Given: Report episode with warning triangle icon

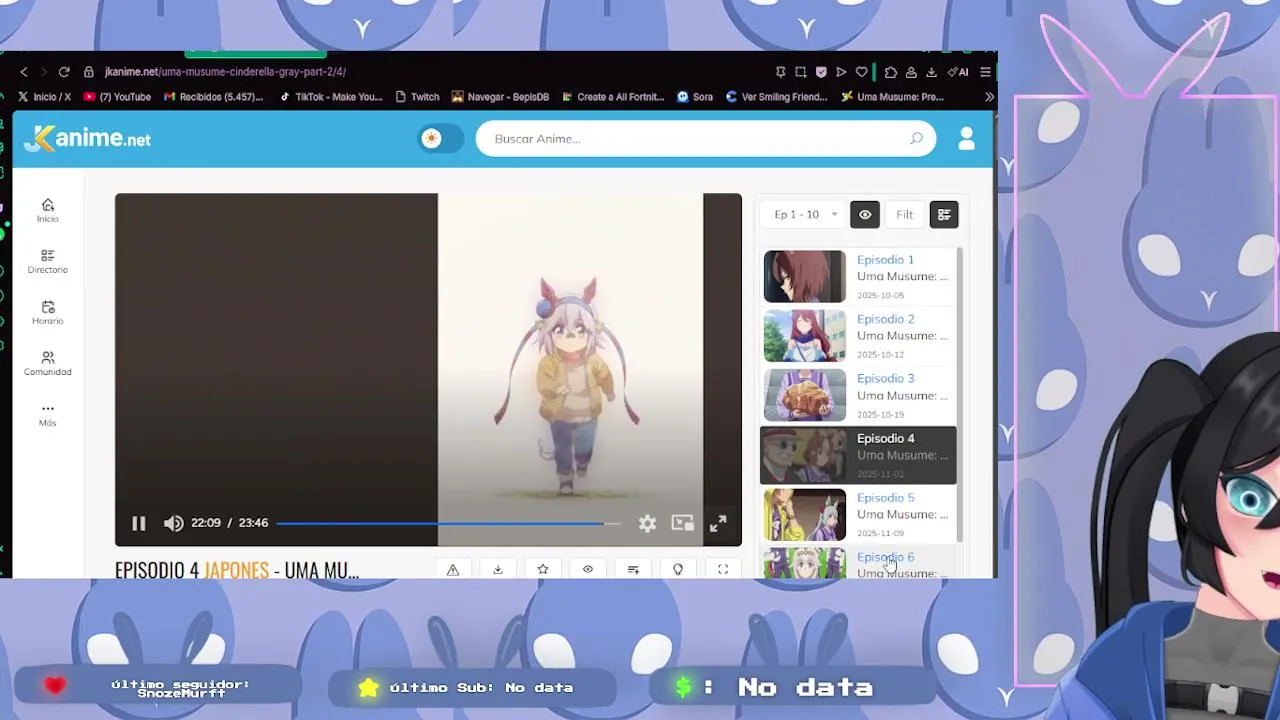Looking at the screenshot, I should 453,569.
